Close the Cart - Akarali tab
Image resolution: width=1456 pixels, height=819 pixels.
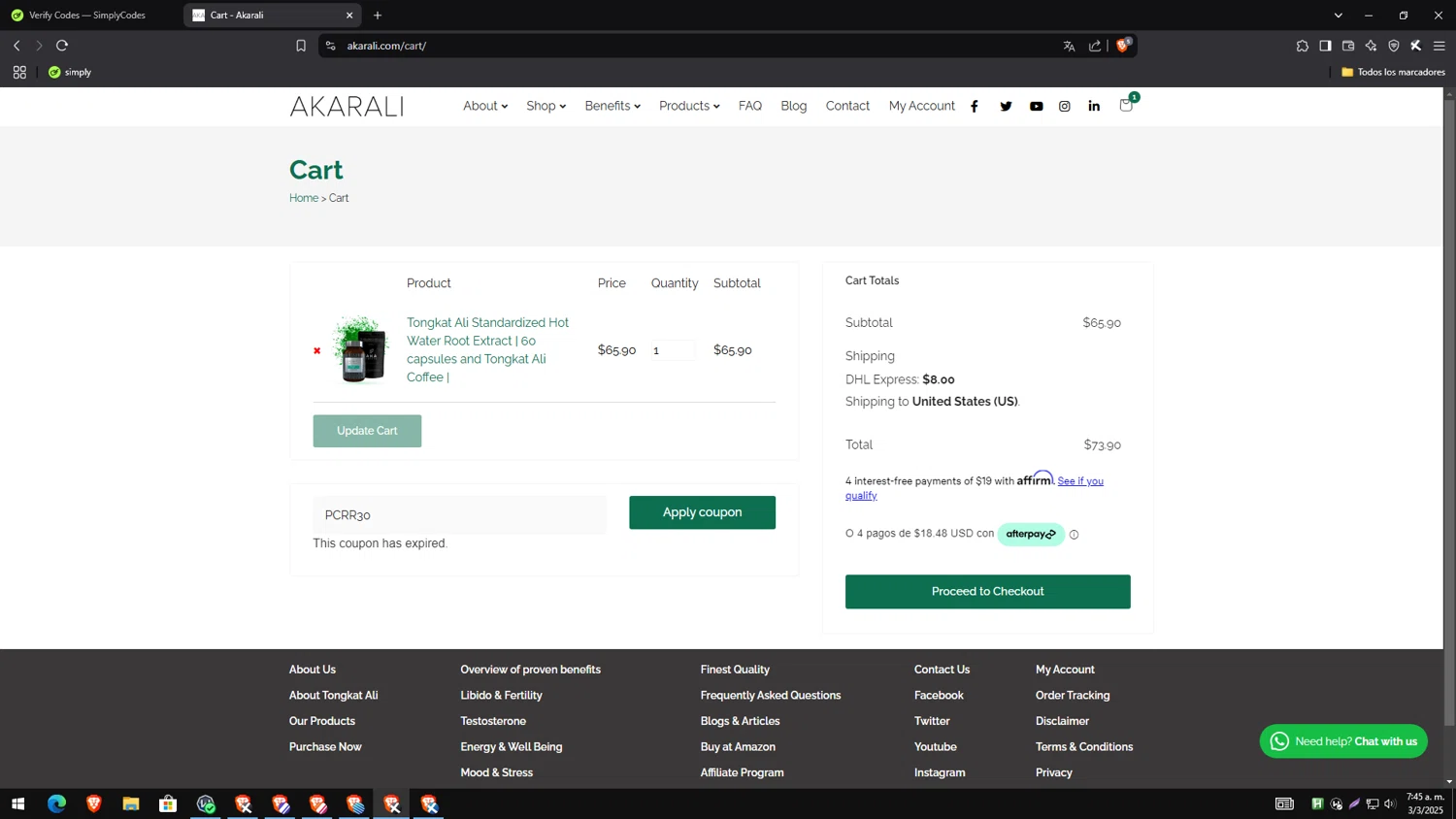(349, 16)
